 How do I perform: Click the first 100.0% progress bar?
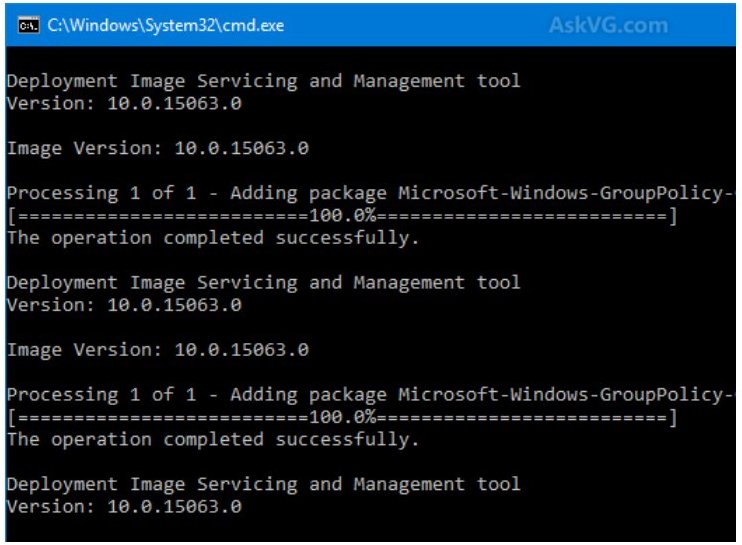pyautogui.click(x=342, y=216)
